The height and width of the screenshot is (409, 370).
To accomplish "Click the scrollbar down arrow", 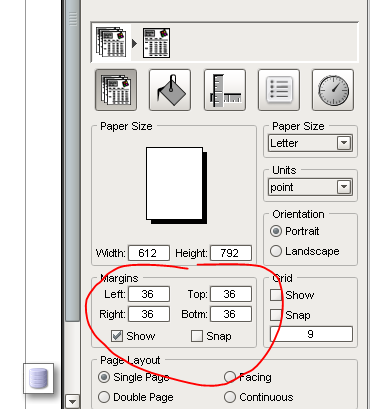I will coord(72,401).
